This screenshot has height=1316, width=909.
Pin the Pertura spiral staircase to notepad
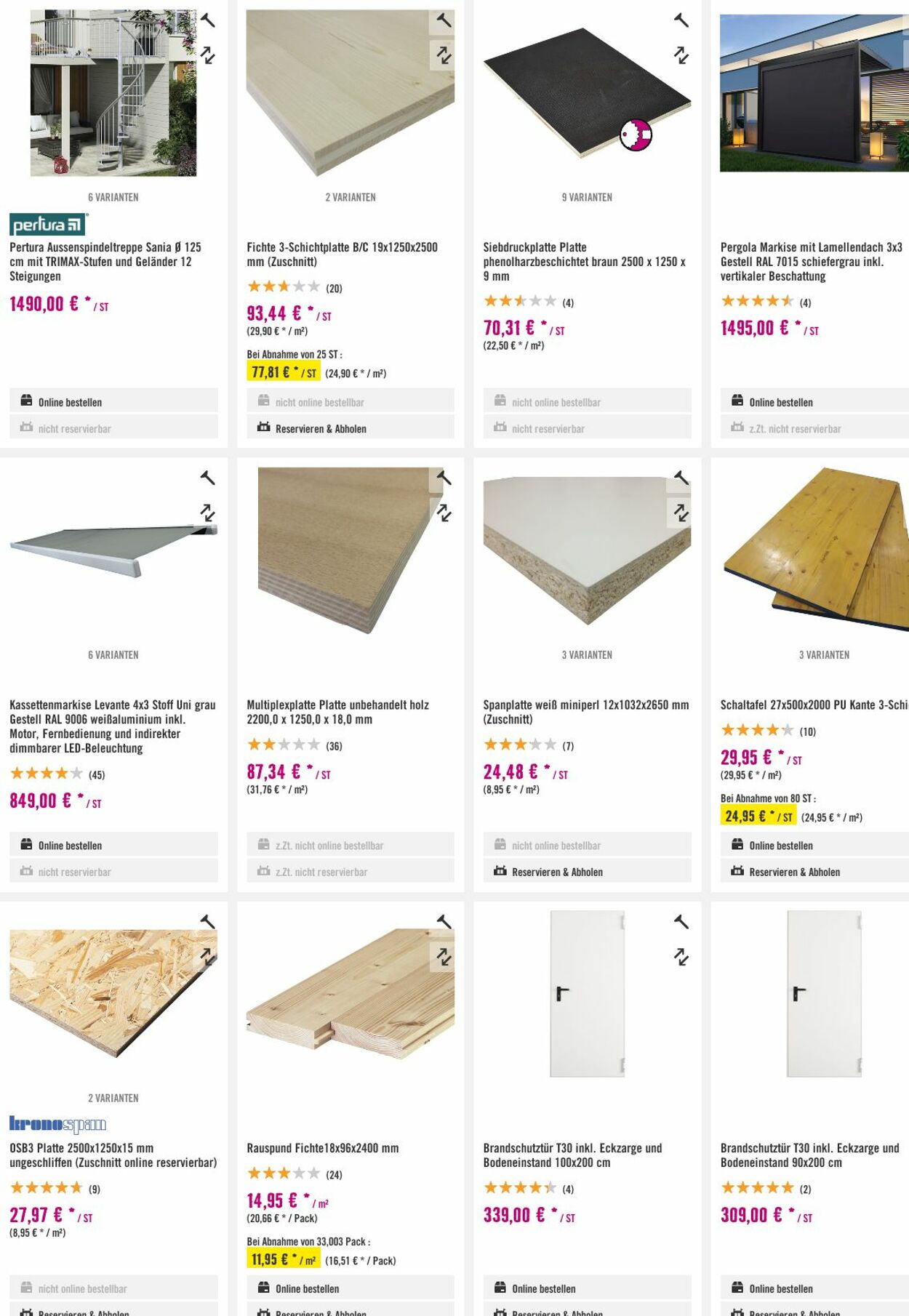point(209,21)
